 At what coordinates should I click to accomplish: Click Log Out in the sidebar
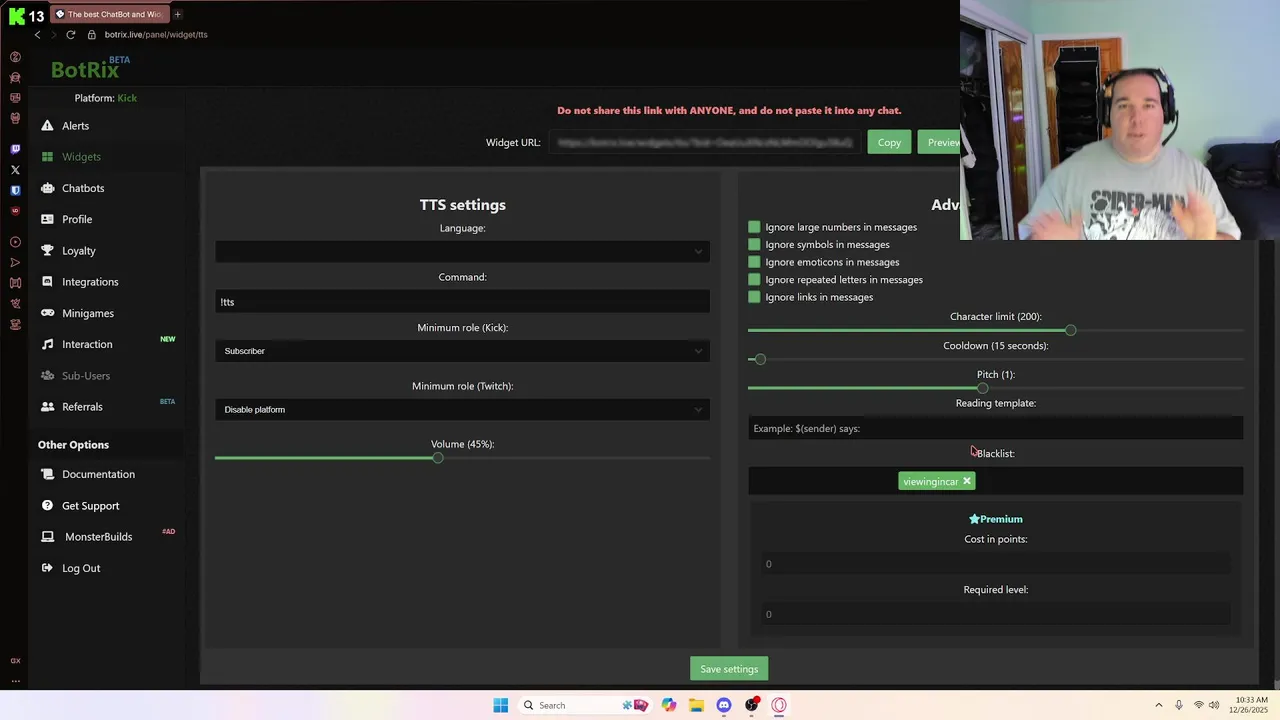tap(81, 568)
